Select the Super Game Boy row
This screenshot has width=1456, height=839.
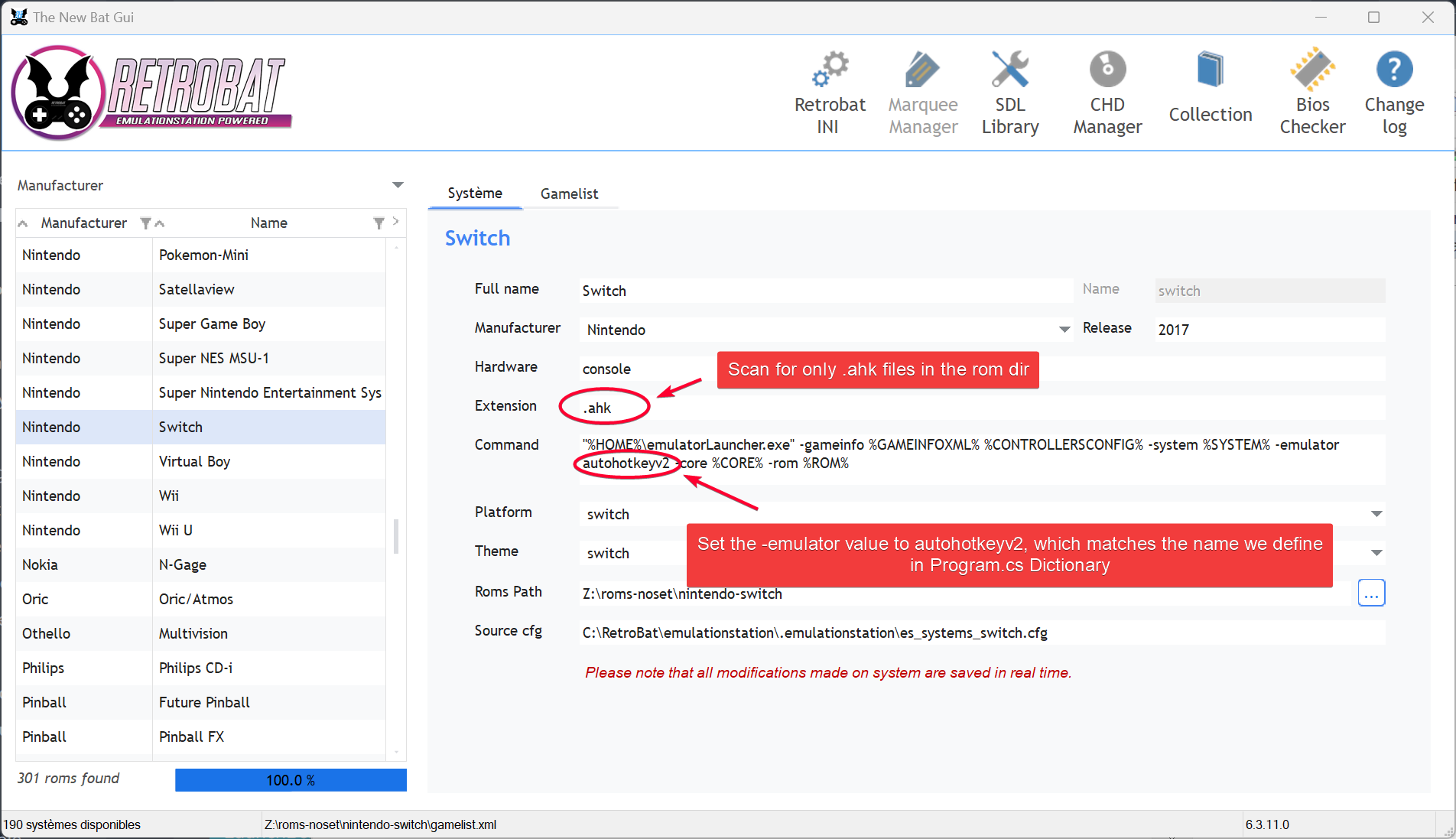click(200, 324)
